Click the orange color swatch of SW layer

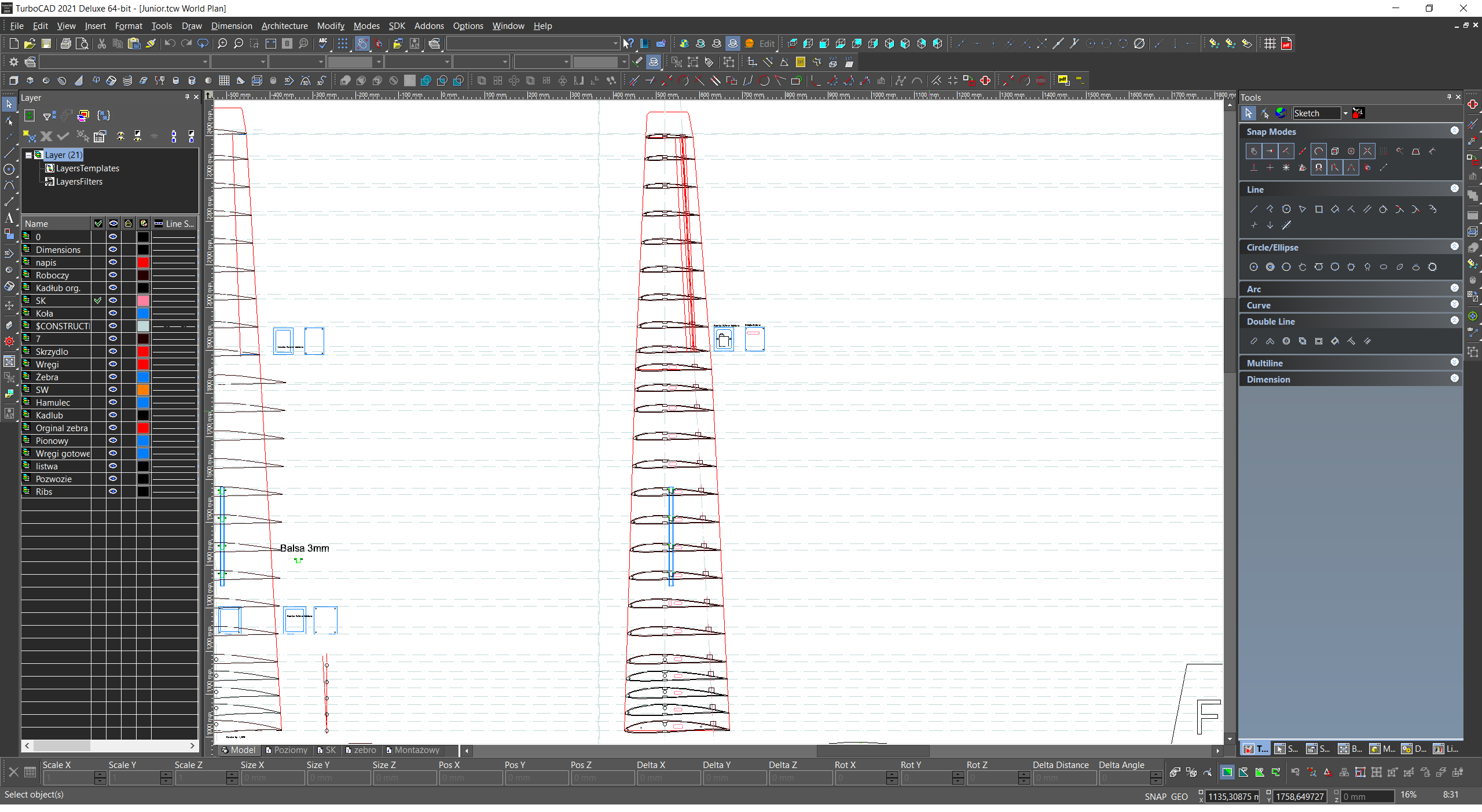[x=143, y=390]
